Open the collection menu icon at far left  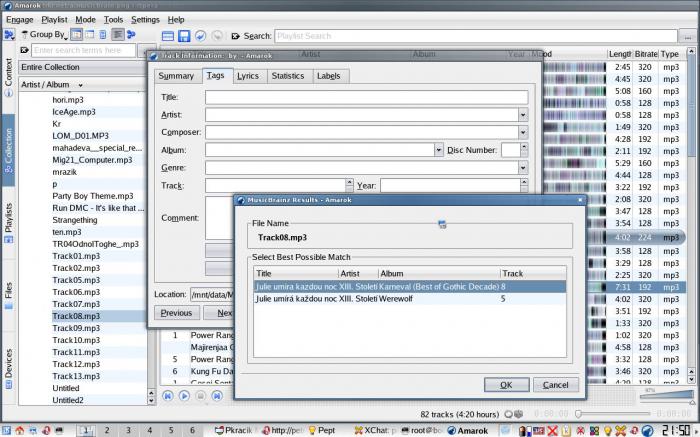(x=9, y=34)
